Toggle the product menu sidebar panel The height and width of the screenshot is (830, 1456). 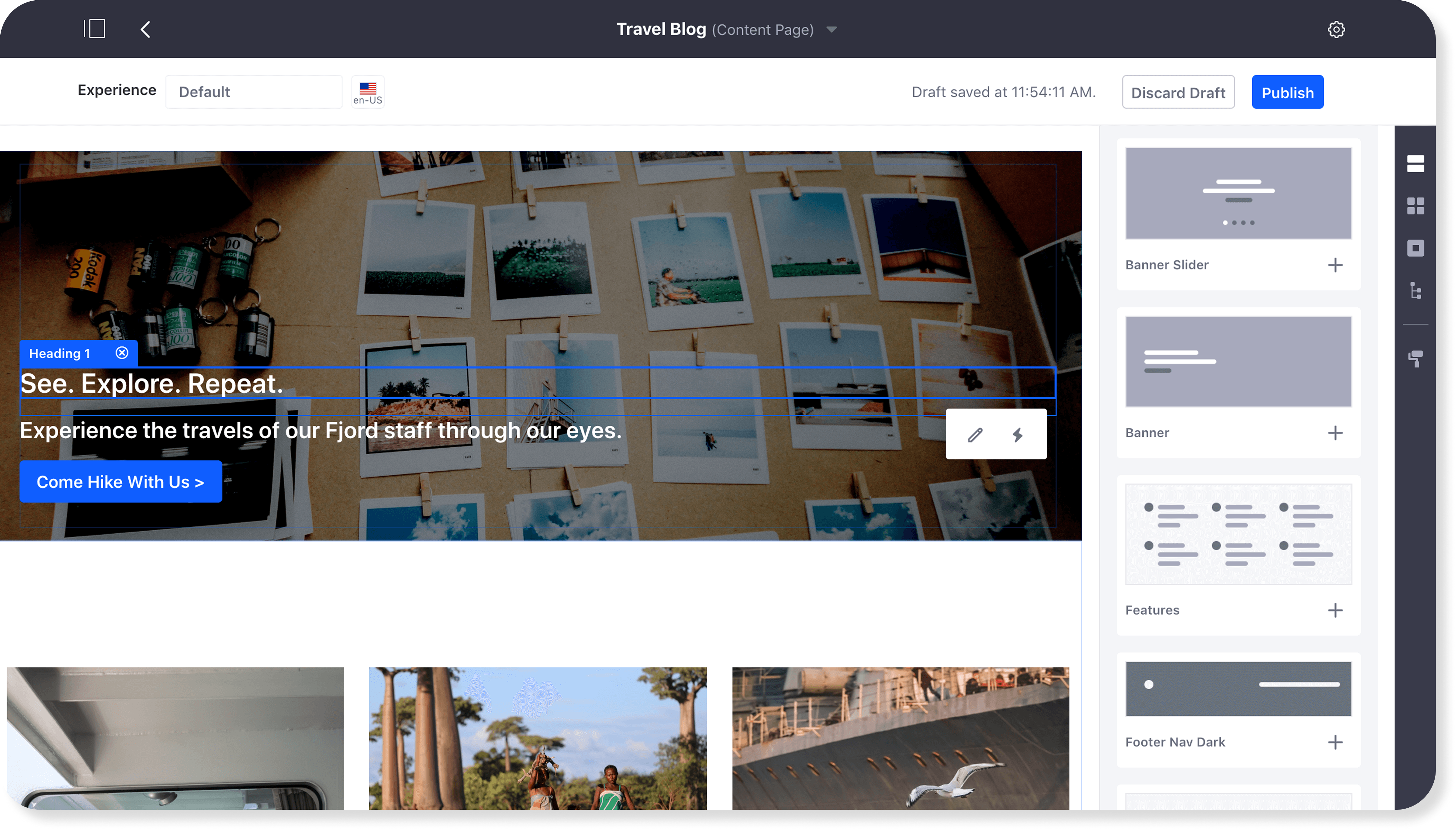(x=95, y=29)
